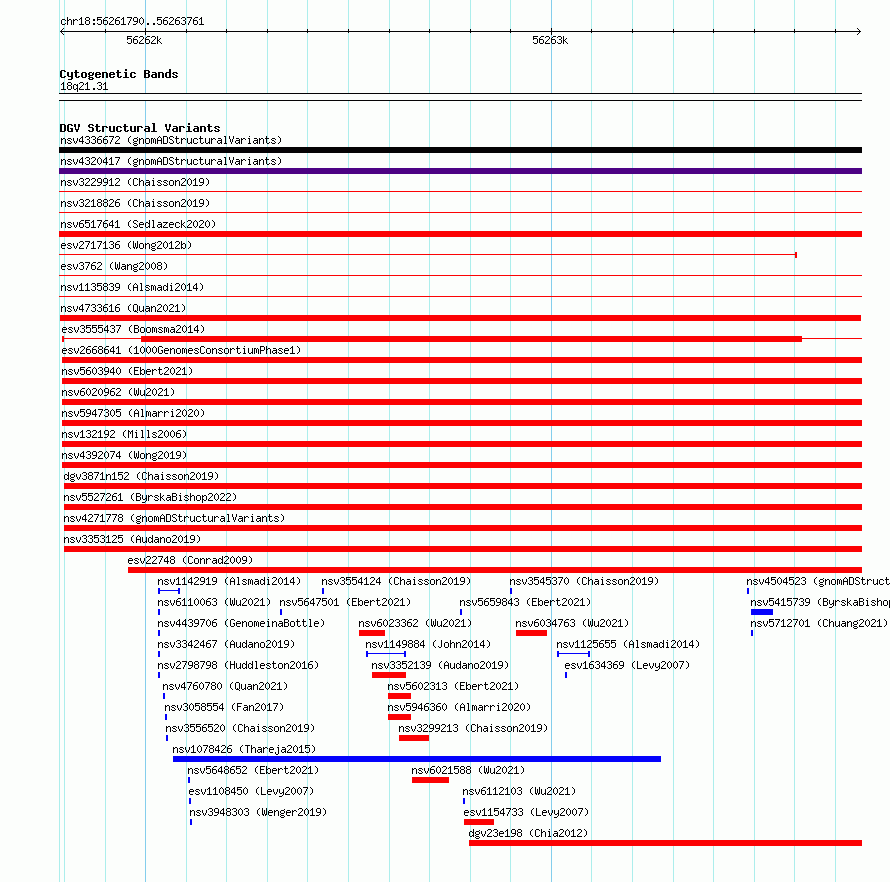Click the nsv4336672 gnomADStructuralVariants label
Screen dimensions: 890x882
coord(171,140)
